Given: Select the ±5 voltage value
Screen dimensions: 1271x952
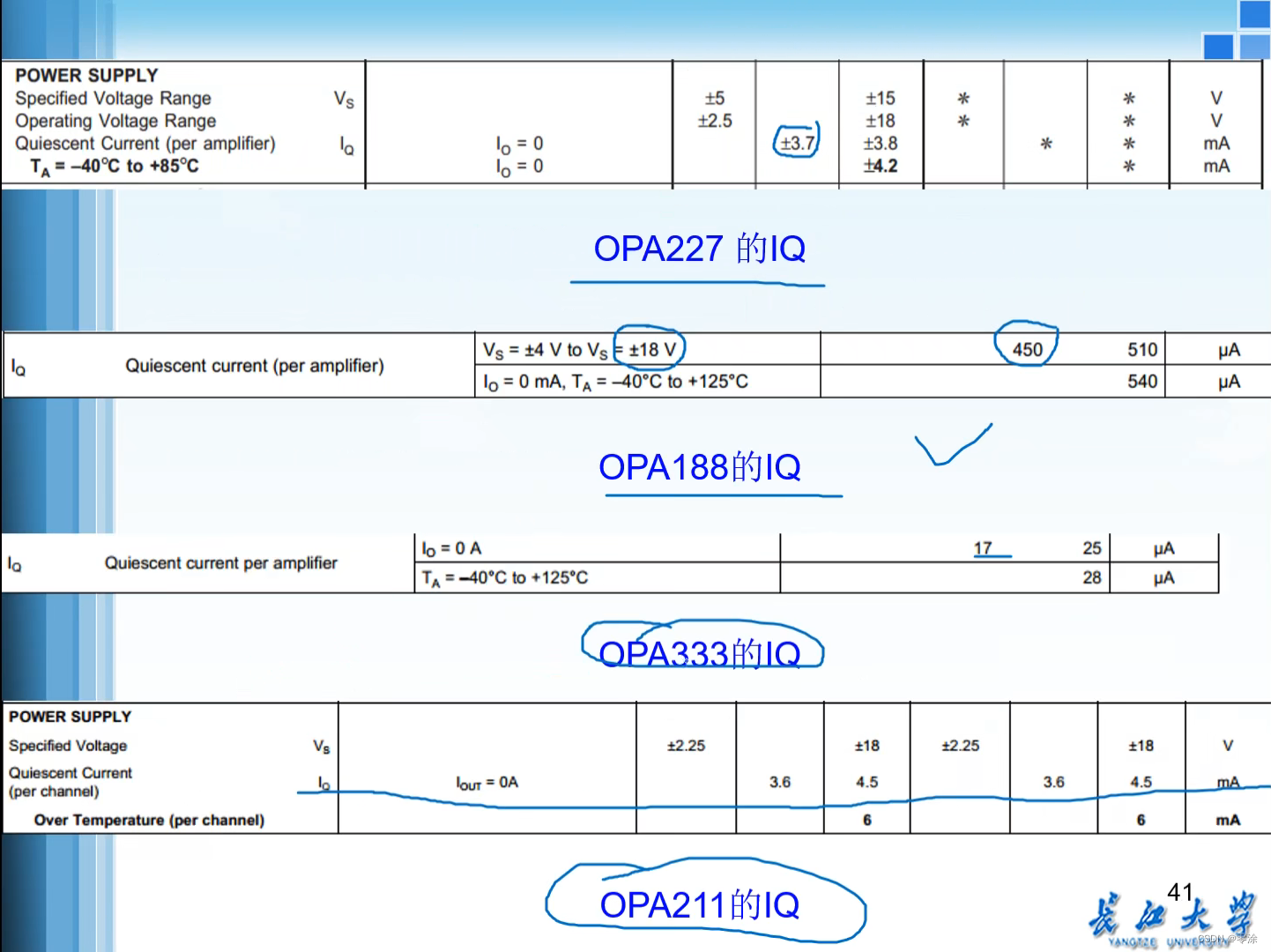Looking at the screenshot, I should (715, 98).
